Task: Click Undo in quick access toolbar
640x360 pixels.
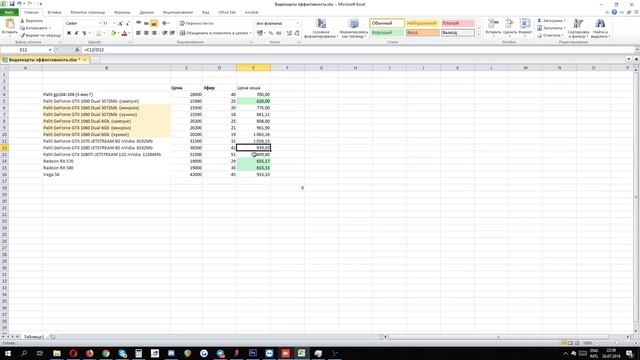Action: (19, 4)
